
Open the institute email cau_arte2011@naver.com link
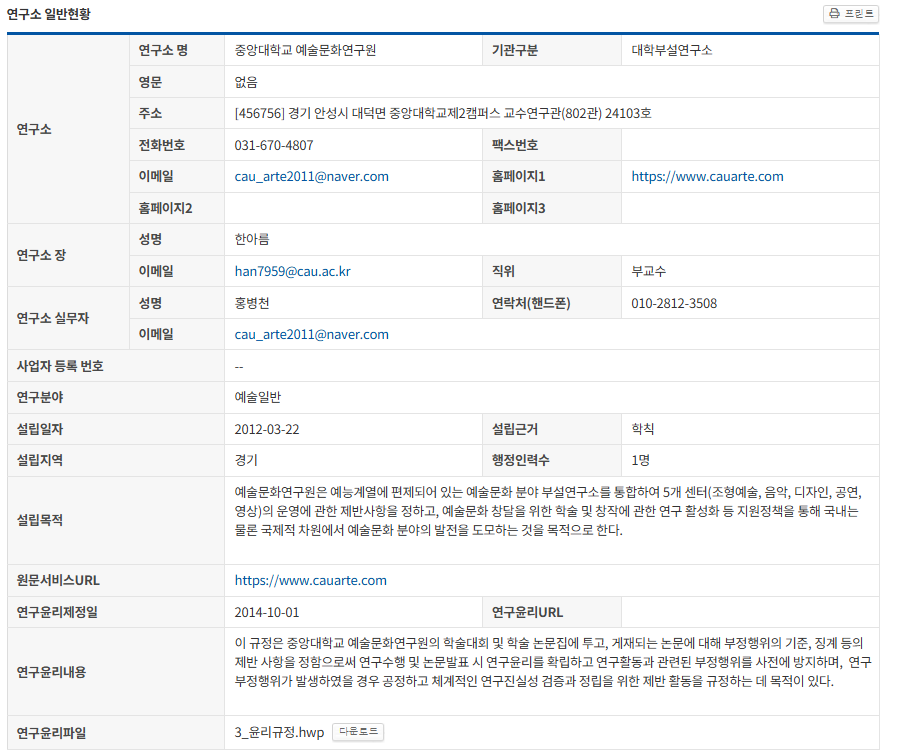(311, 177)
